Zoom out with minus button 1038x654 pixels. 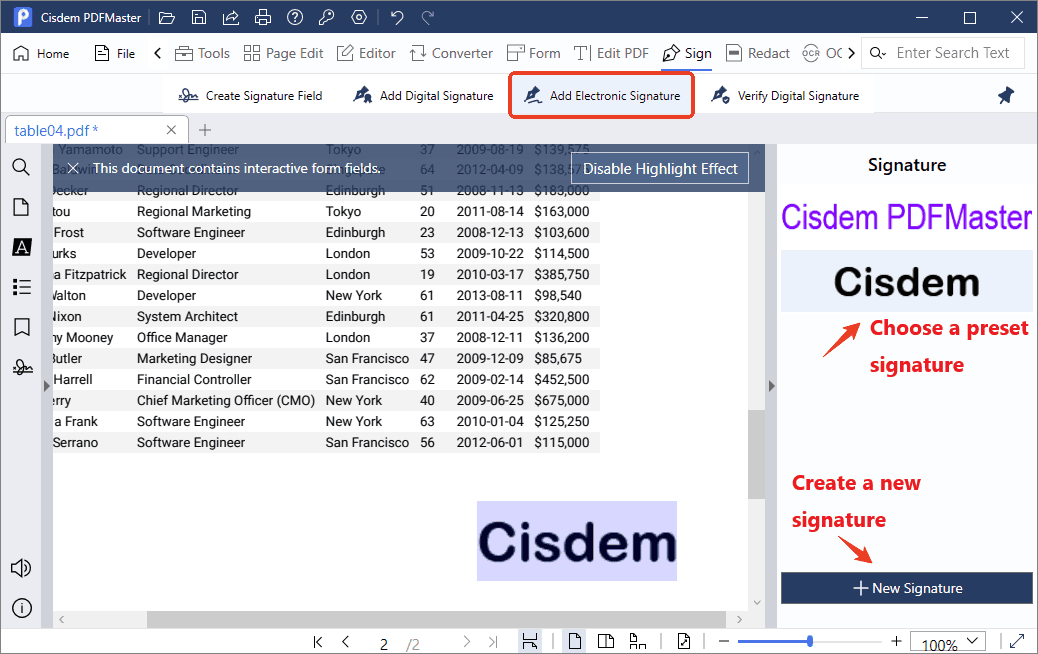724,641
